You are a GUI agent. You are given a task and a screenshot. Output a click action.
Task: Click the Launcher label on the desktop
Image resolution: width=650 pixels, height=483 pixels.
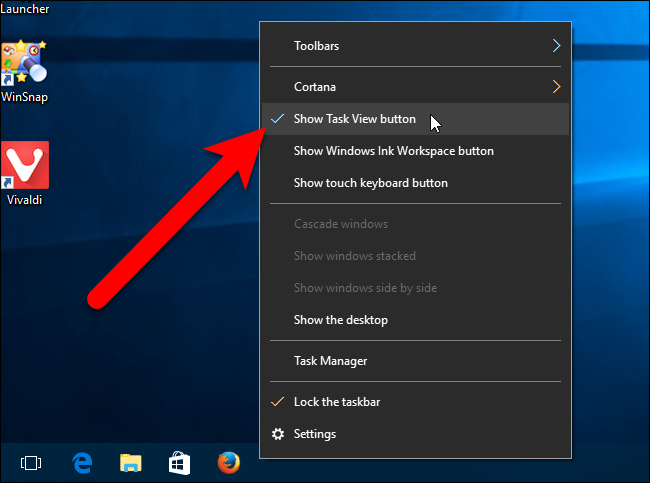pos(24,9)
